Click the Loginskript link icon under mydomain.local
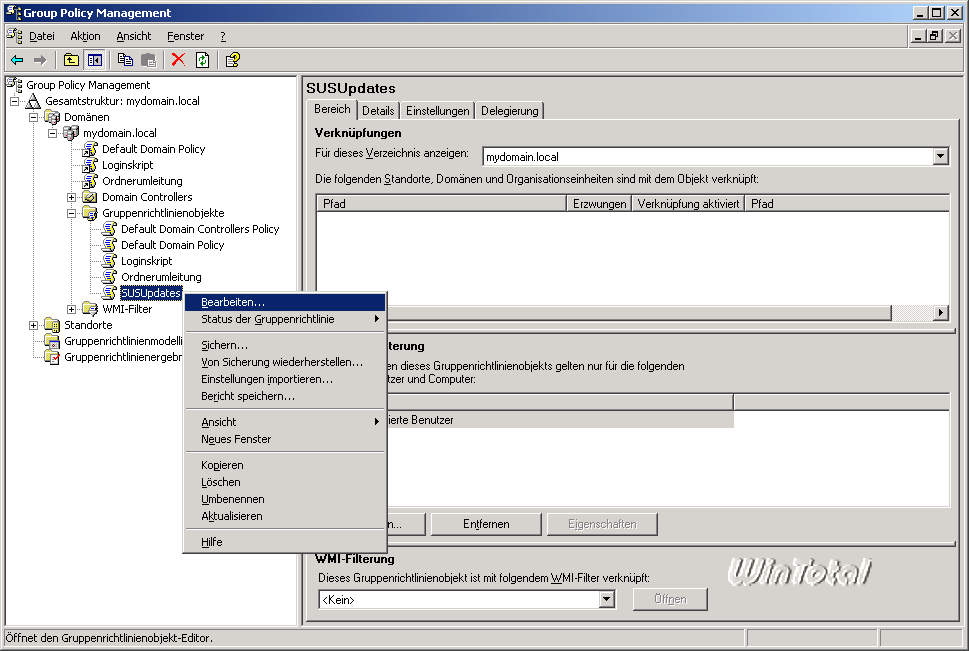 click(x=90, y=165)
